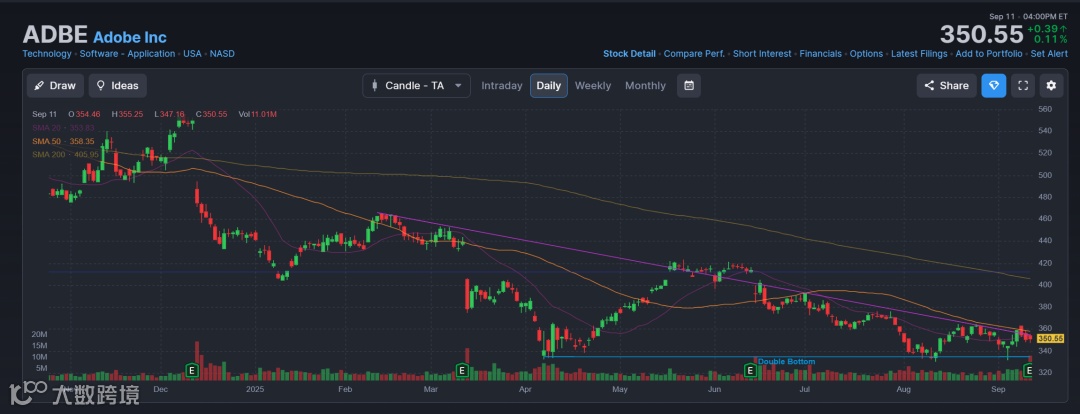Click the candle icon in chart type selector
This screenshot has height=414, width=1080.
coord(375,85)
